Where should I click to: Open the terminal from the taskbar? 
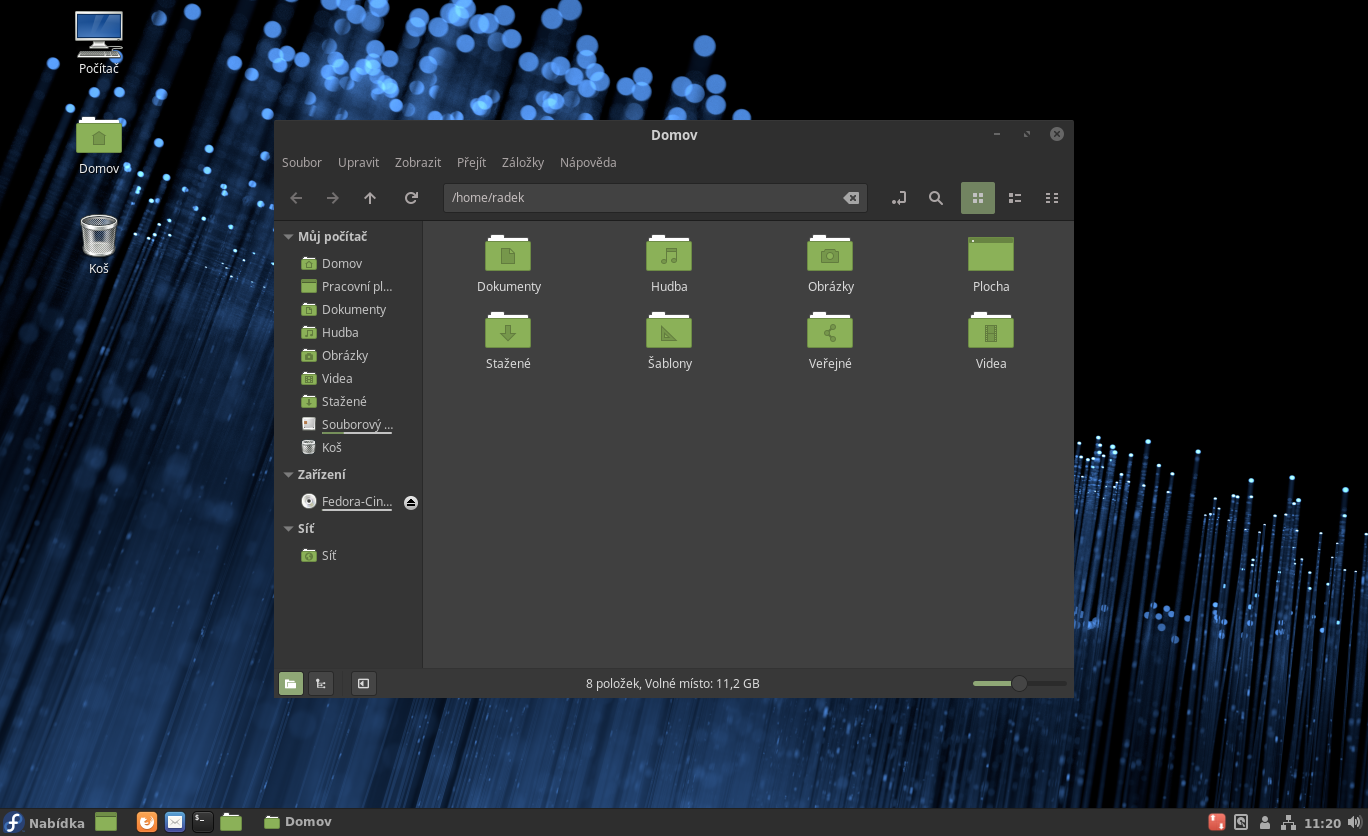click(x=203, y=822)
